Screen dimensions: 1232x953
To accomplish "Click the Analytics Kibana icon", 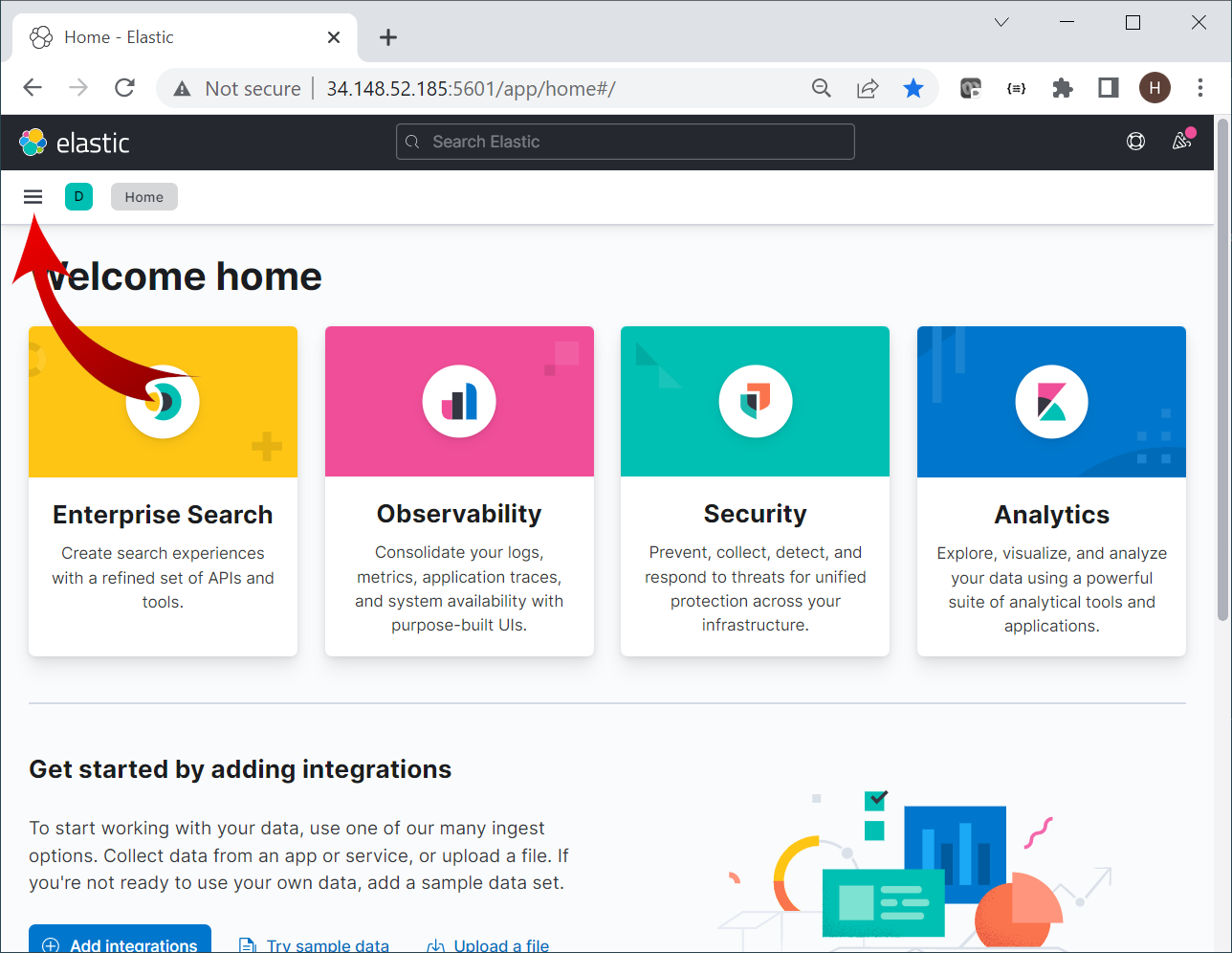I will (x=1051, y=402).
